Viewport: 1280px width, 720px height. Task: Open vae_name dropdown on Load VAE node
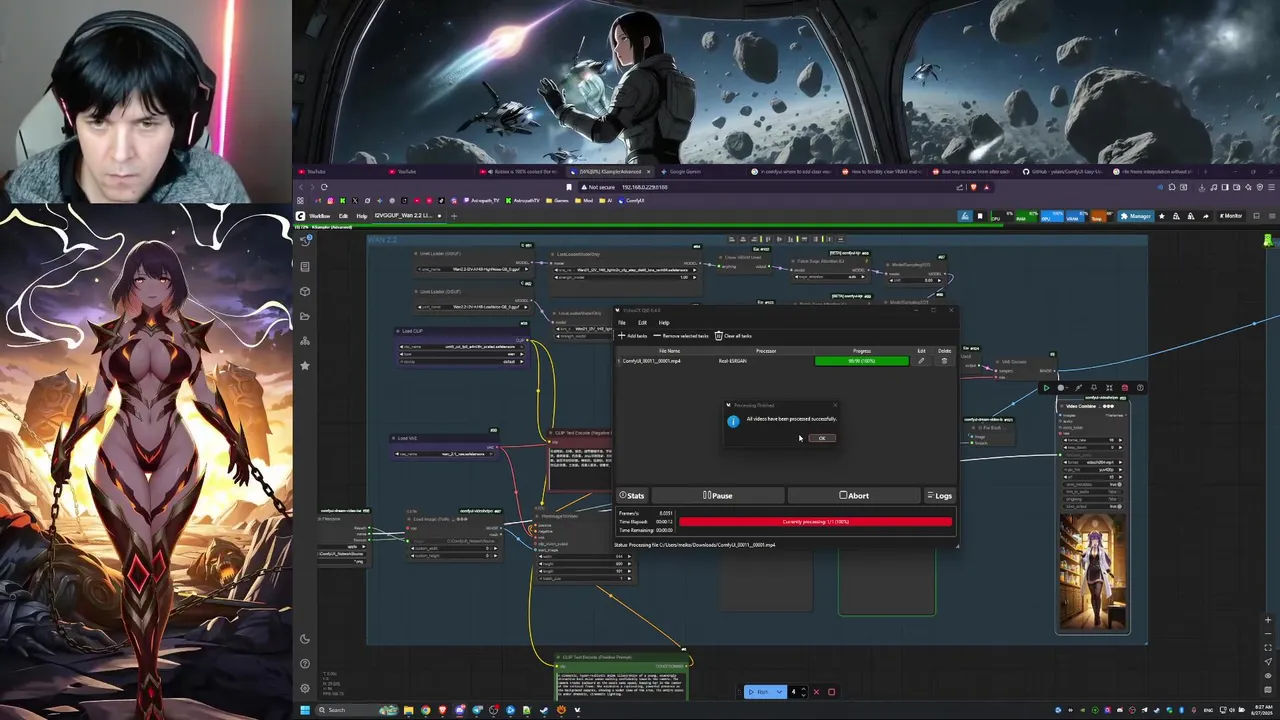pyautogui.click(x=444, y=454)
